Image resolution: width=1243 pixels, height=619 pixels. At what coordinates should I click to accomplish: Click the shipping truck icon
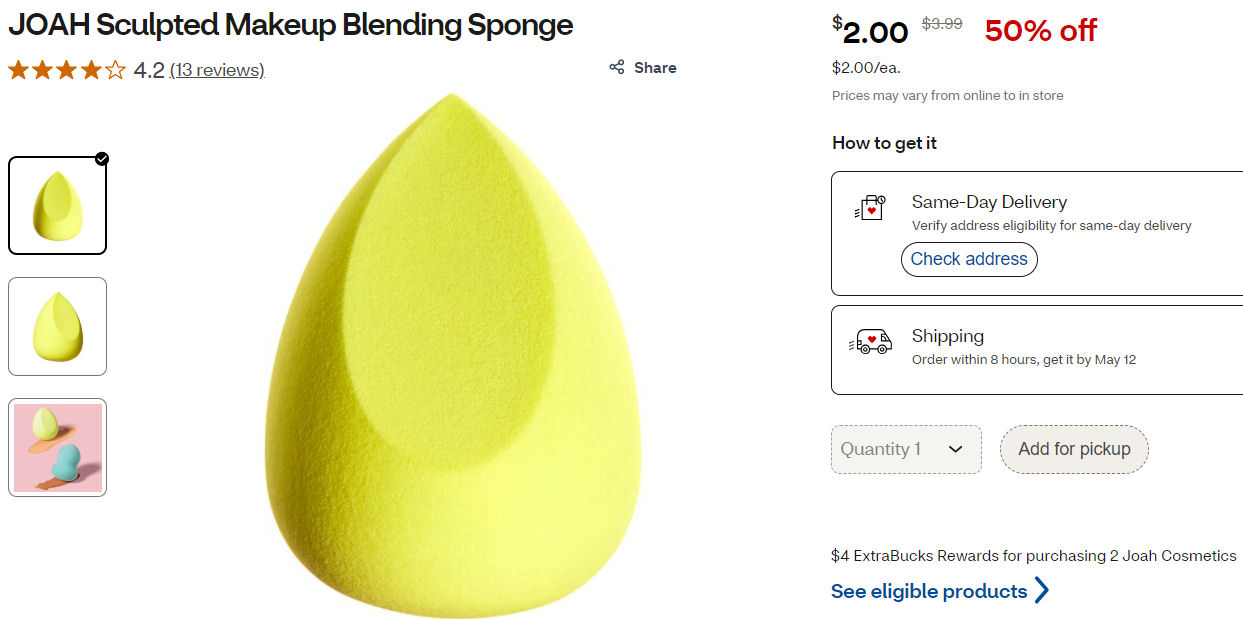pos(870,342)
